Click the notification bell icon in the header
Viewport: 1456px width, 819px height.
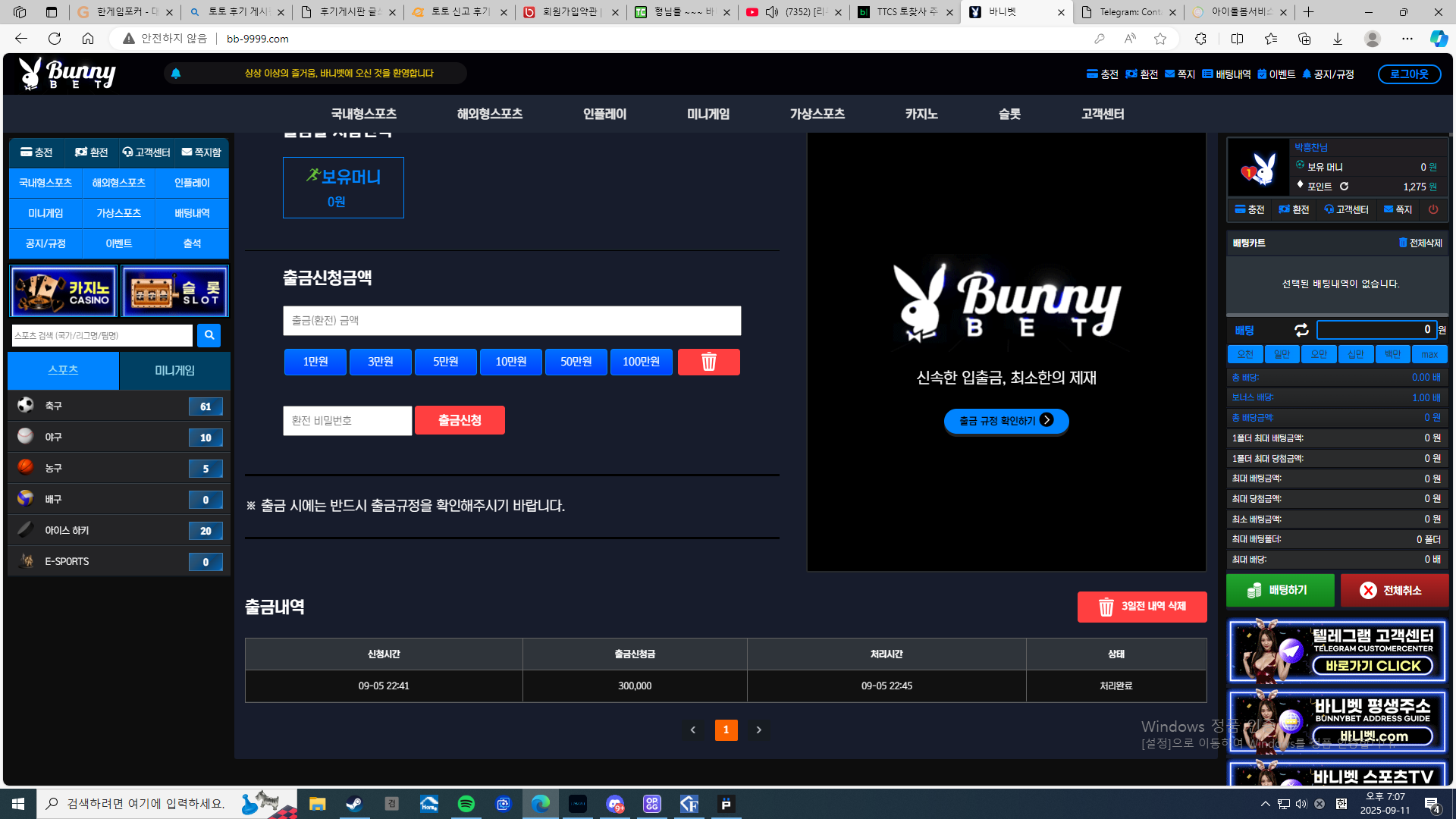coord(176,74)
